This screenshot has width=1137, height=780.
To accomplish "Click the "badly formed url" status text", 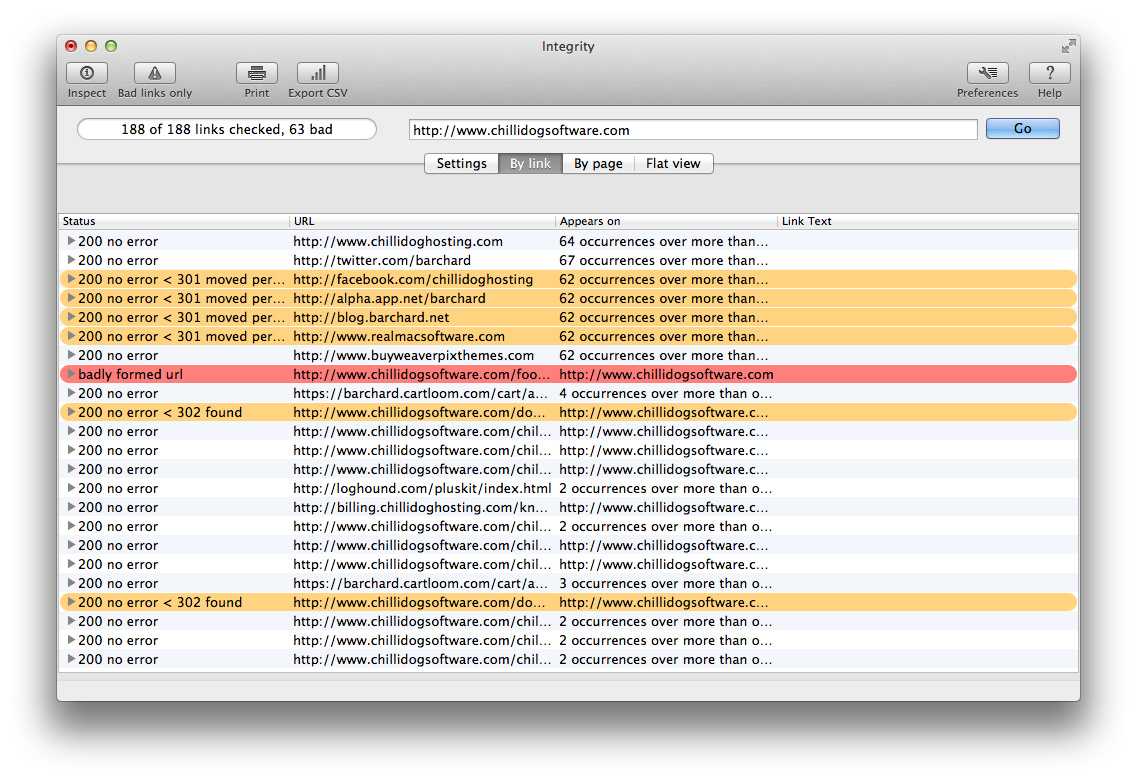I will (131, 374).
